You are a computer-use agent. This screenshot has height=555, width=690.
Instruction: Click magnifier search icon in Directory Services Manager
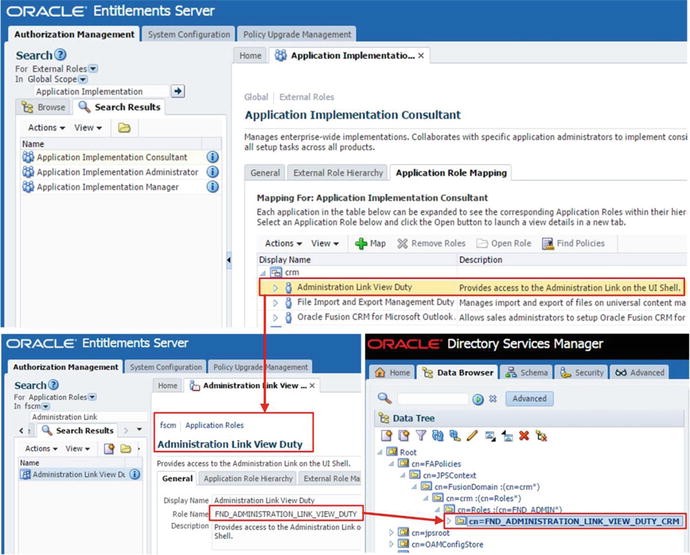(385, 398)
